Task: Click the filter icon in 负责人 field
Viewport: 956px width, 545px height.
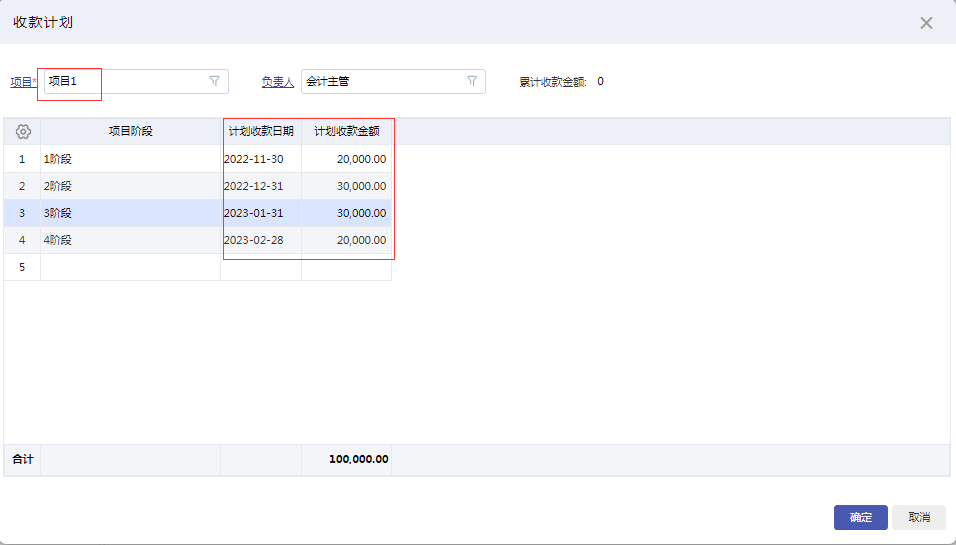Action: 472,81
